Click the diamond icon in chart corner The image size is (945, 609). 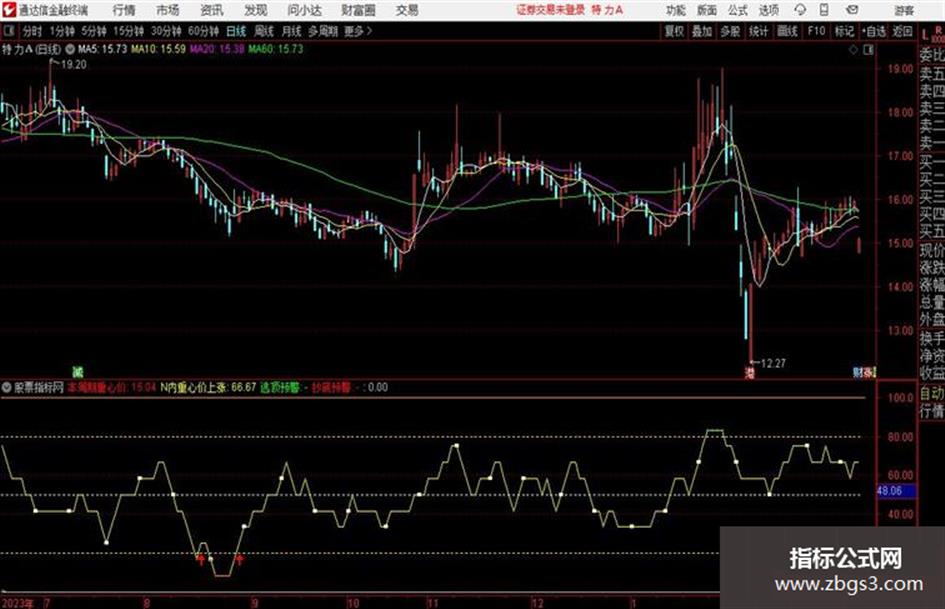tap(853, 50)
